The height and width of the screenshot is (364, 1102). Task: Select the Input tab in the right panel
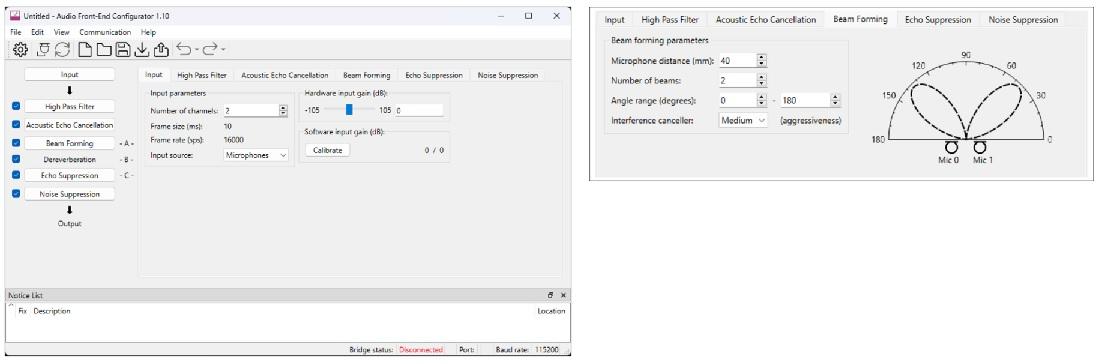[614, 20]
